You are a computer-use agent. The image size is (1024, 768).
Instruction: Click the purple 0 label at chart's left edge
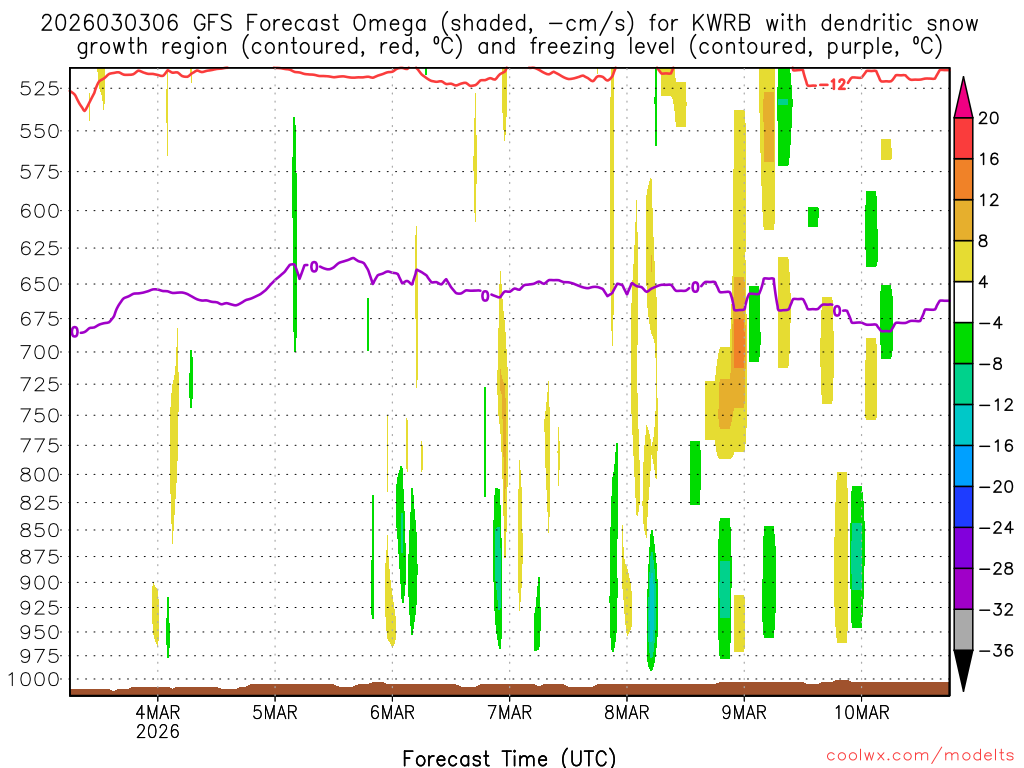74,332
